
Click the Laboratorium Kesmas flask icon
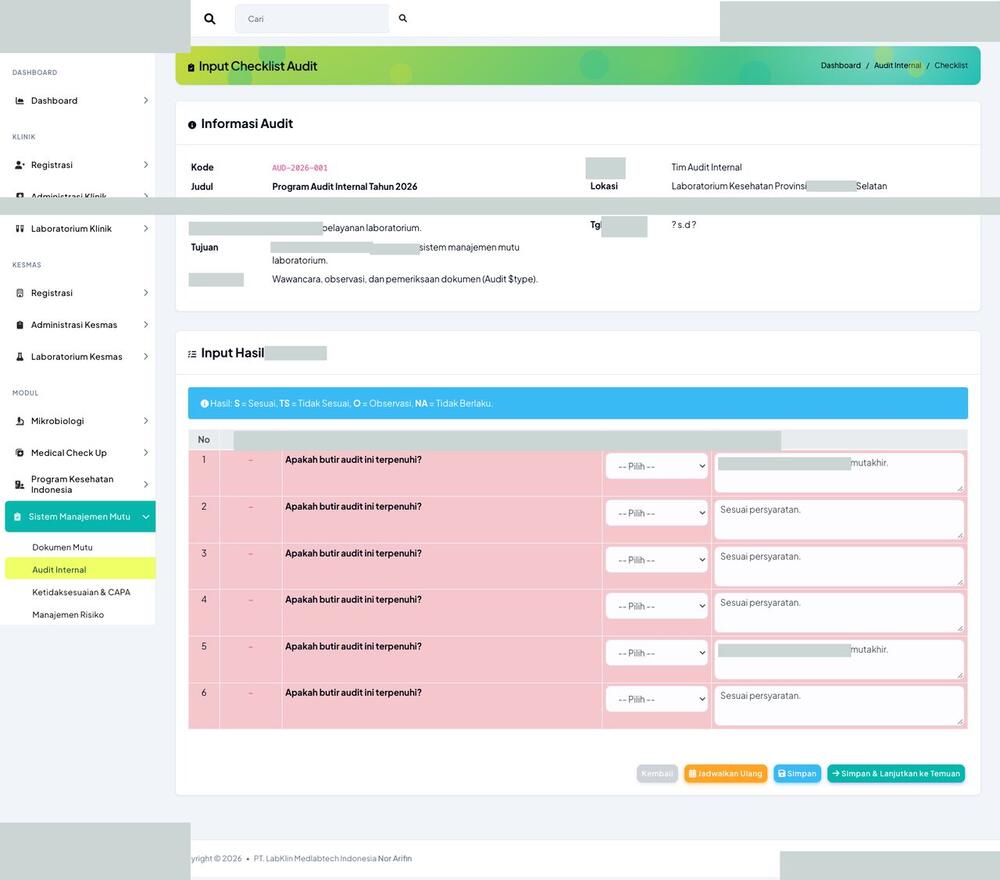pos(20,357)
